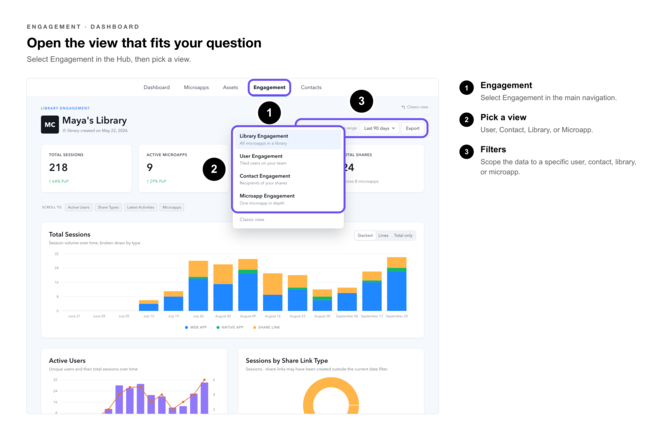Click the library created on May 22 text

[x=95, y=131]
